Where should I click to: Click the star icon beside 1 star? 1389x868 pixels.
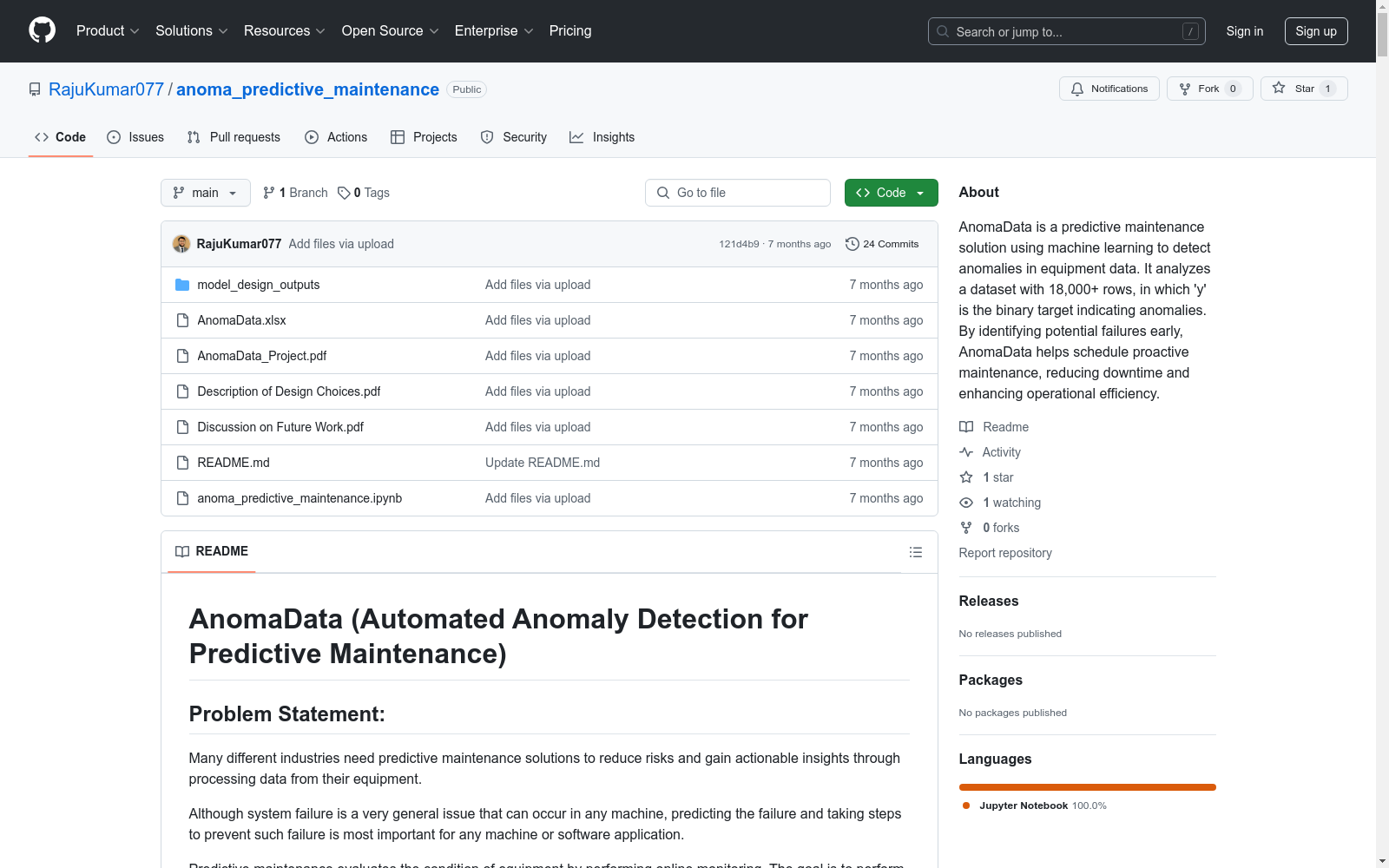coord(966,477)
